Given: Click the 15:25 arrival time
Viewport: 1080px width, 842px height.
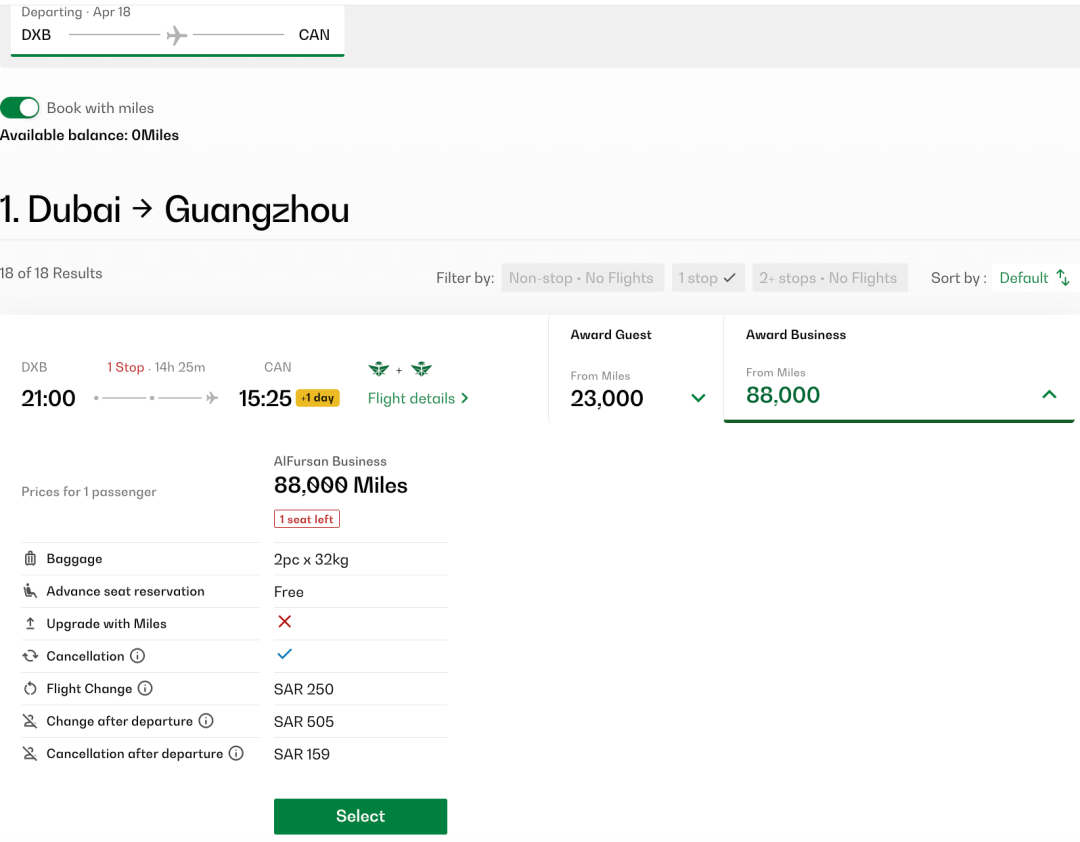Looking at the screenshot, I should pyautogui.click(x=265, y=398).
